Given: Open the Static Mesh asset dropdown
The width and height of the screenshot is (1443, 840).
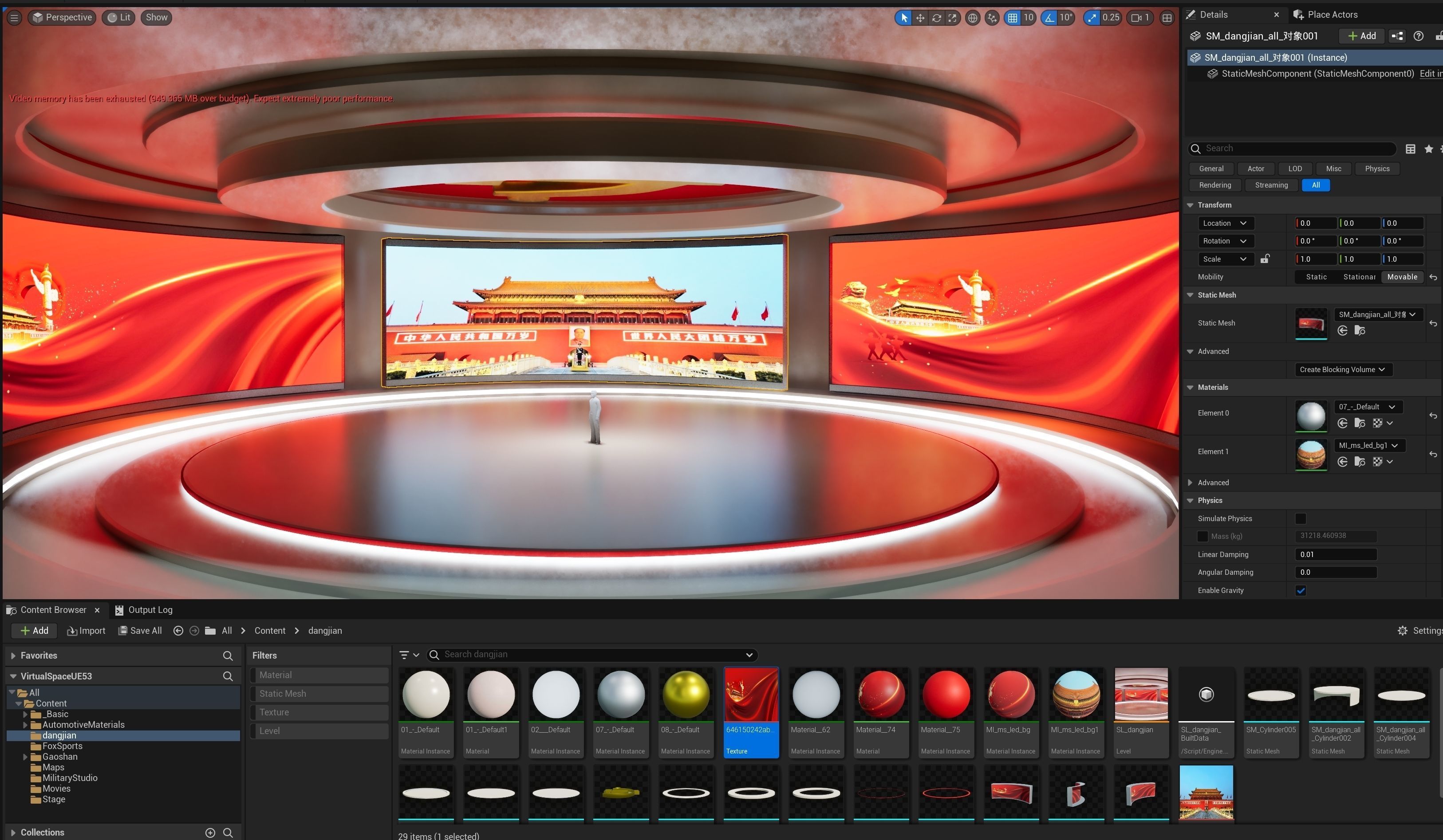Looking at the screenshot, I should [x=1378, y=315].
